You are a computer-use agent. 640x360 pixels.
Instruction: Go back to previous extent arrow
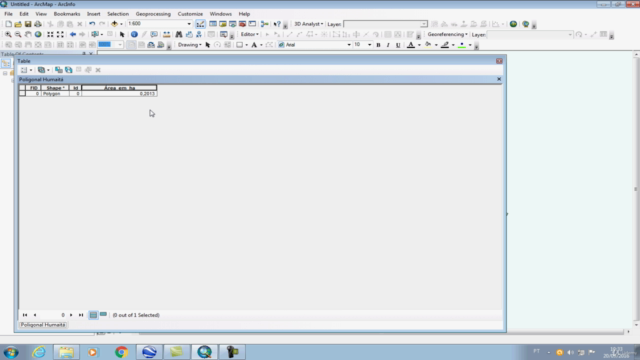click(x=73, y=35)
